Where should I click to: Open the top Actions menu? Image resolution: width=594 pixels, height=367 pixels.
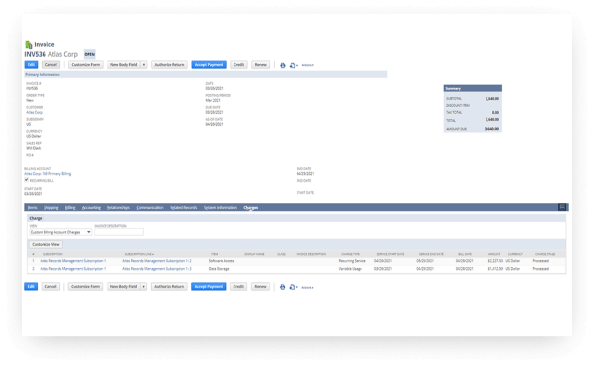(307, 65)
